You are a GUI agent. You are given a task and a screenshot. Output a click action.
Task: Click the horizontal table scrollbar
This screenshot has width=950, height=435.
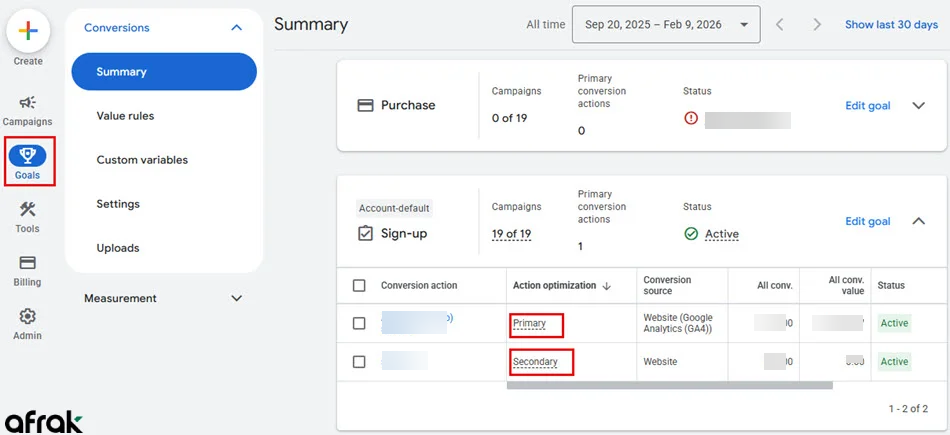pyautogui.click(x=668, y=385)
